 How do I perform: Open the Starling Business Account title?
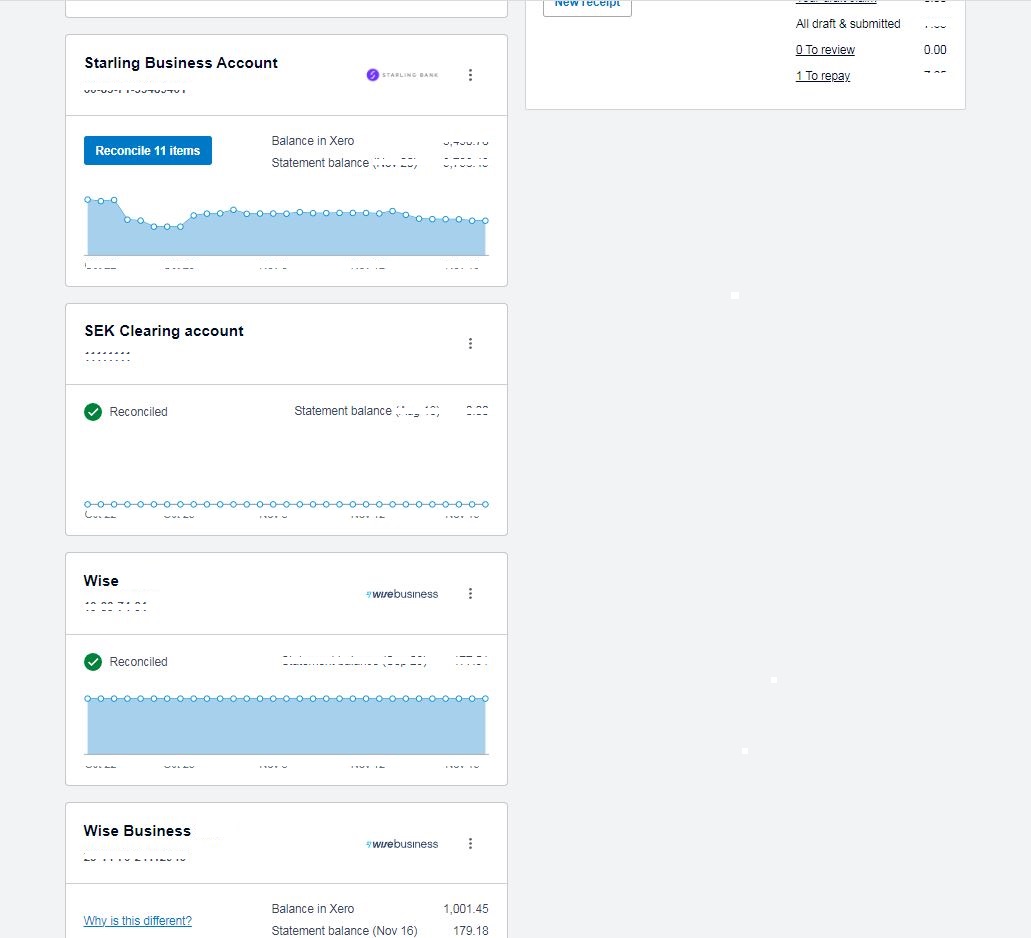coord(181,63)
